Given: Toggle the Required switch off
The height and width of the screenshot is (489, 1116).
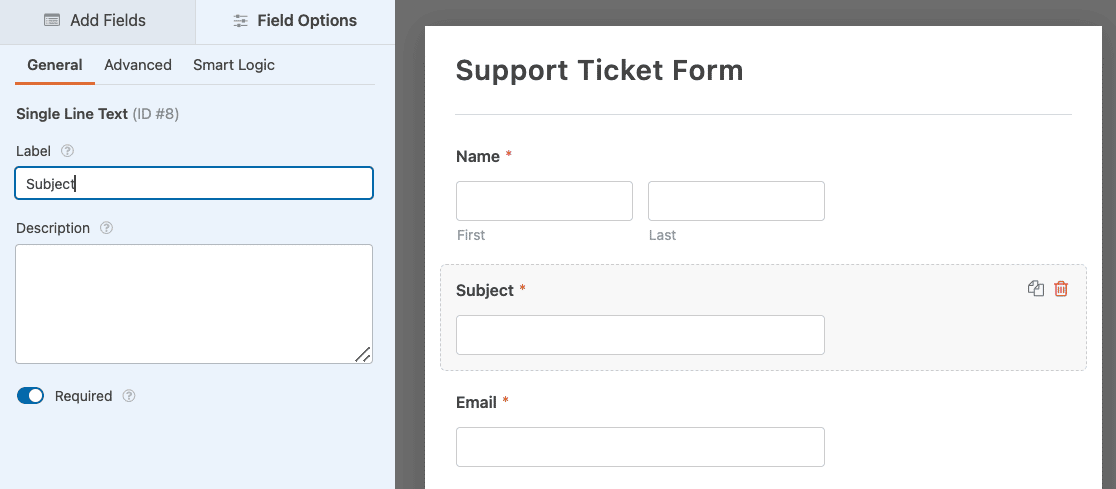Looking at the screenshot, I should (x=31, y=396).
